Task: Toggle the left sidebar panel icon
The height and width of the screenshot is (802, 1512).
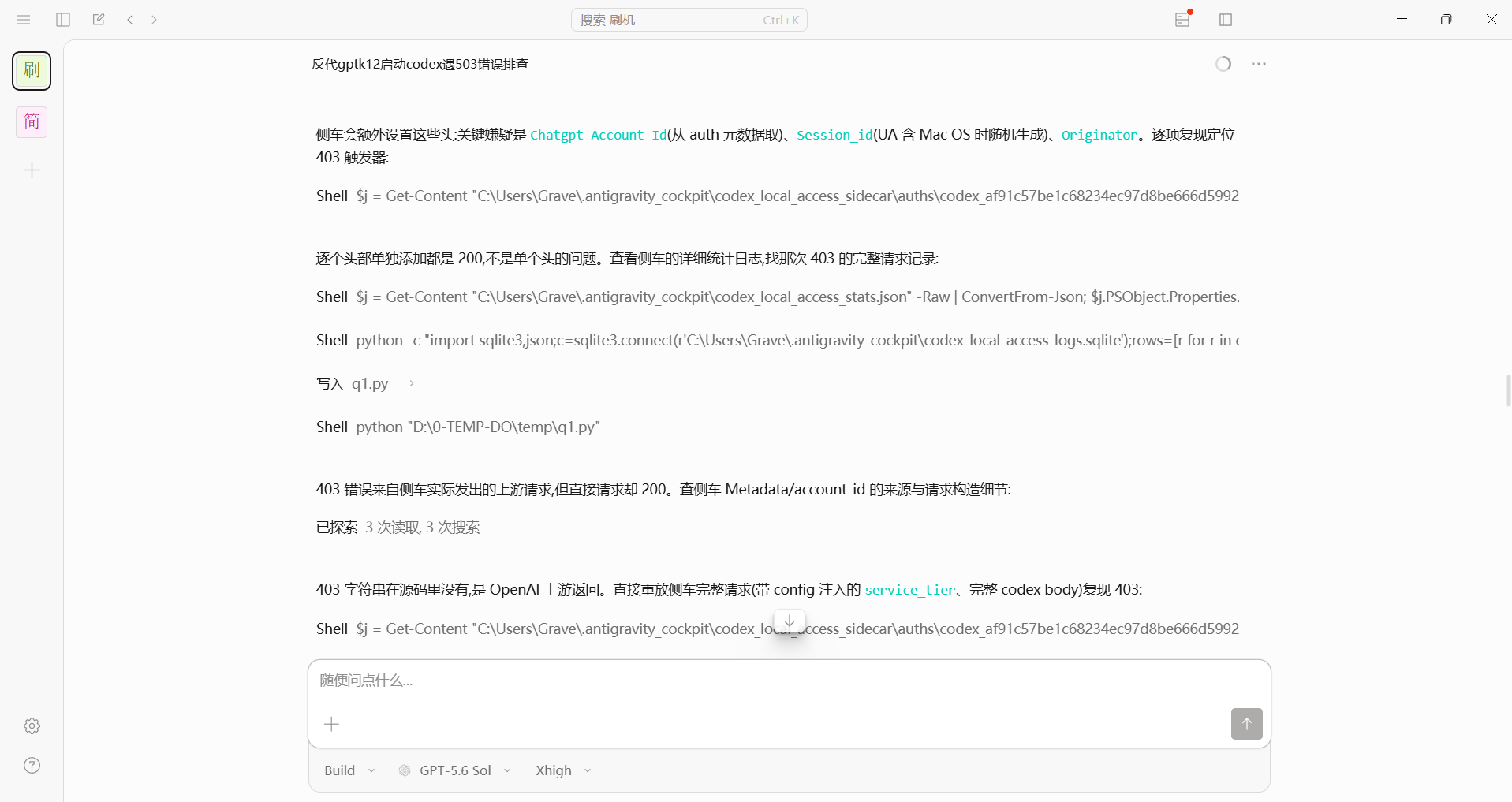Action: tap(63, 20)
